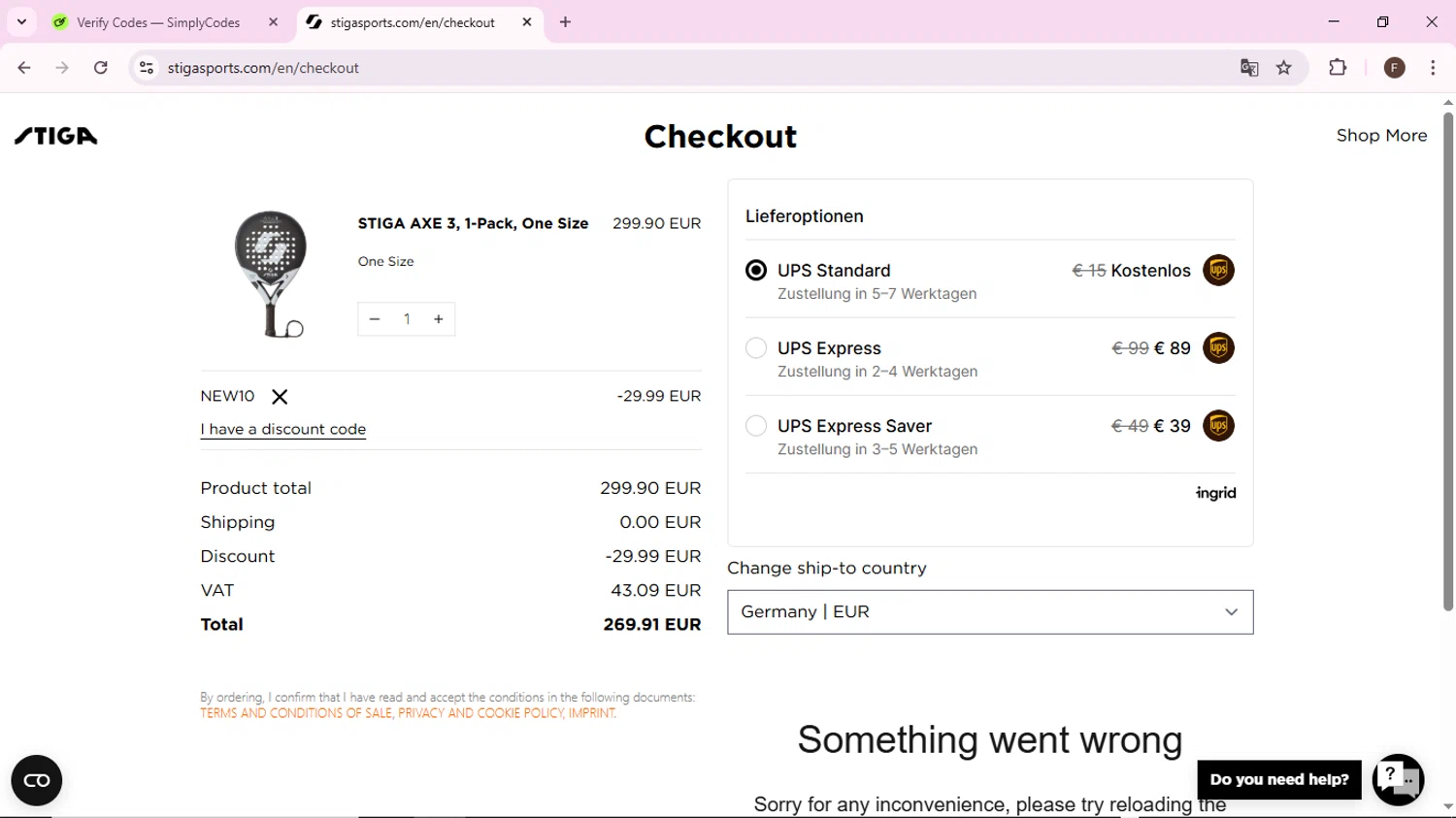Open the Chrome profile avatar
Viewport: 1456px width, 818px height.
tap(1395, 68)
